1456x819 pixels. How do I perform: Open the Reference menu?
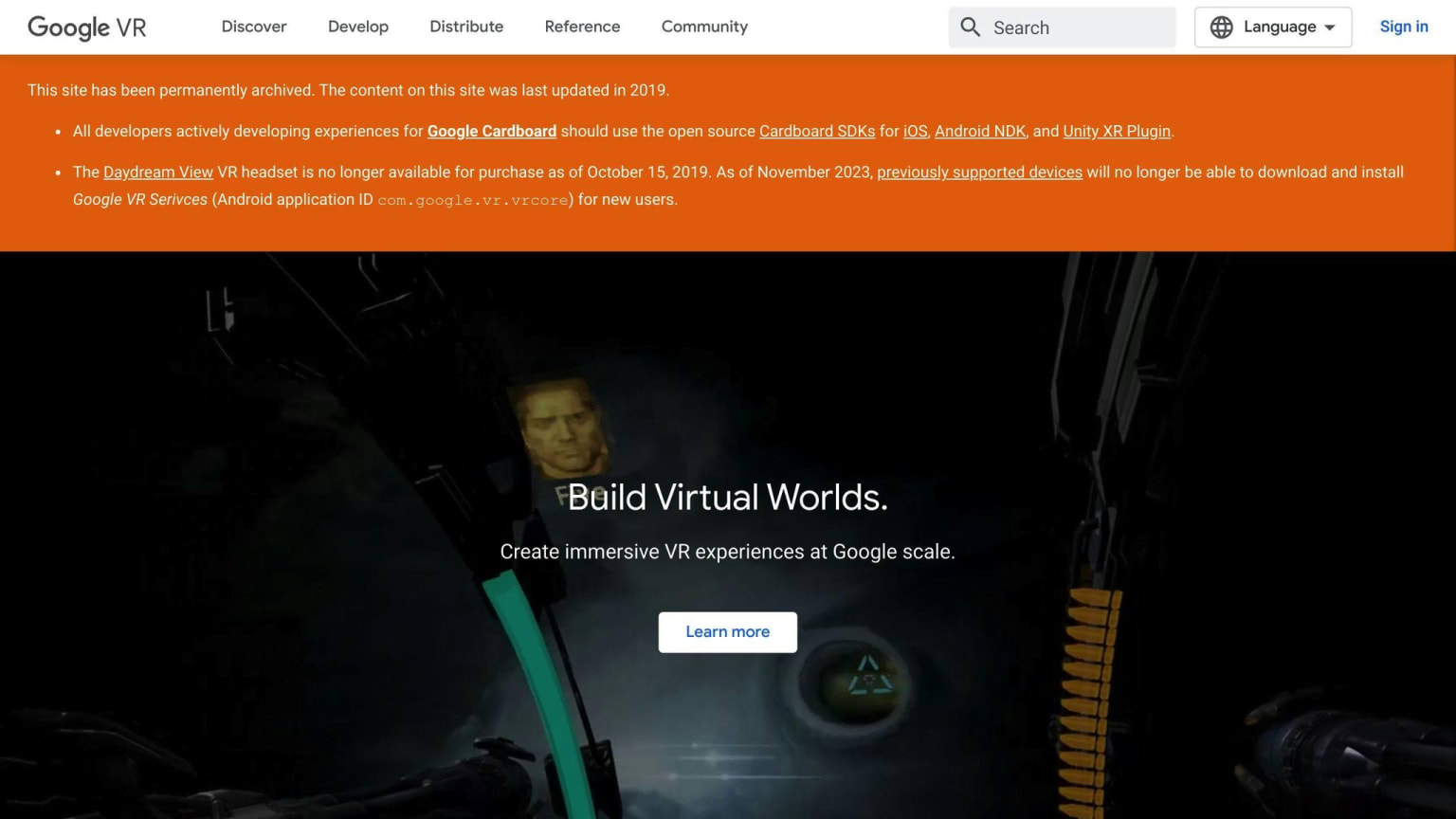tap(582, 27)
